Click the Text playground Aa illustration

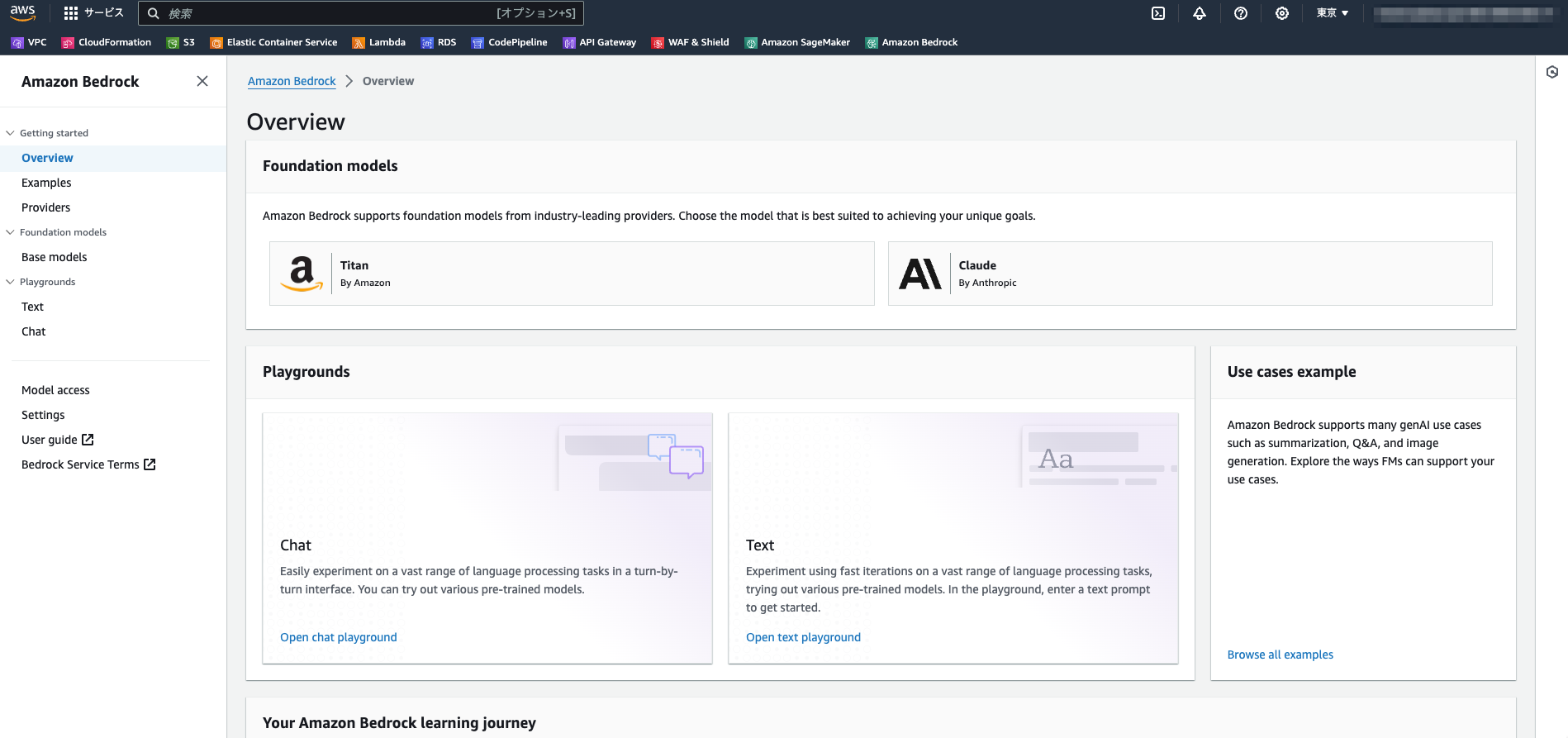(x=1099, y=458)
